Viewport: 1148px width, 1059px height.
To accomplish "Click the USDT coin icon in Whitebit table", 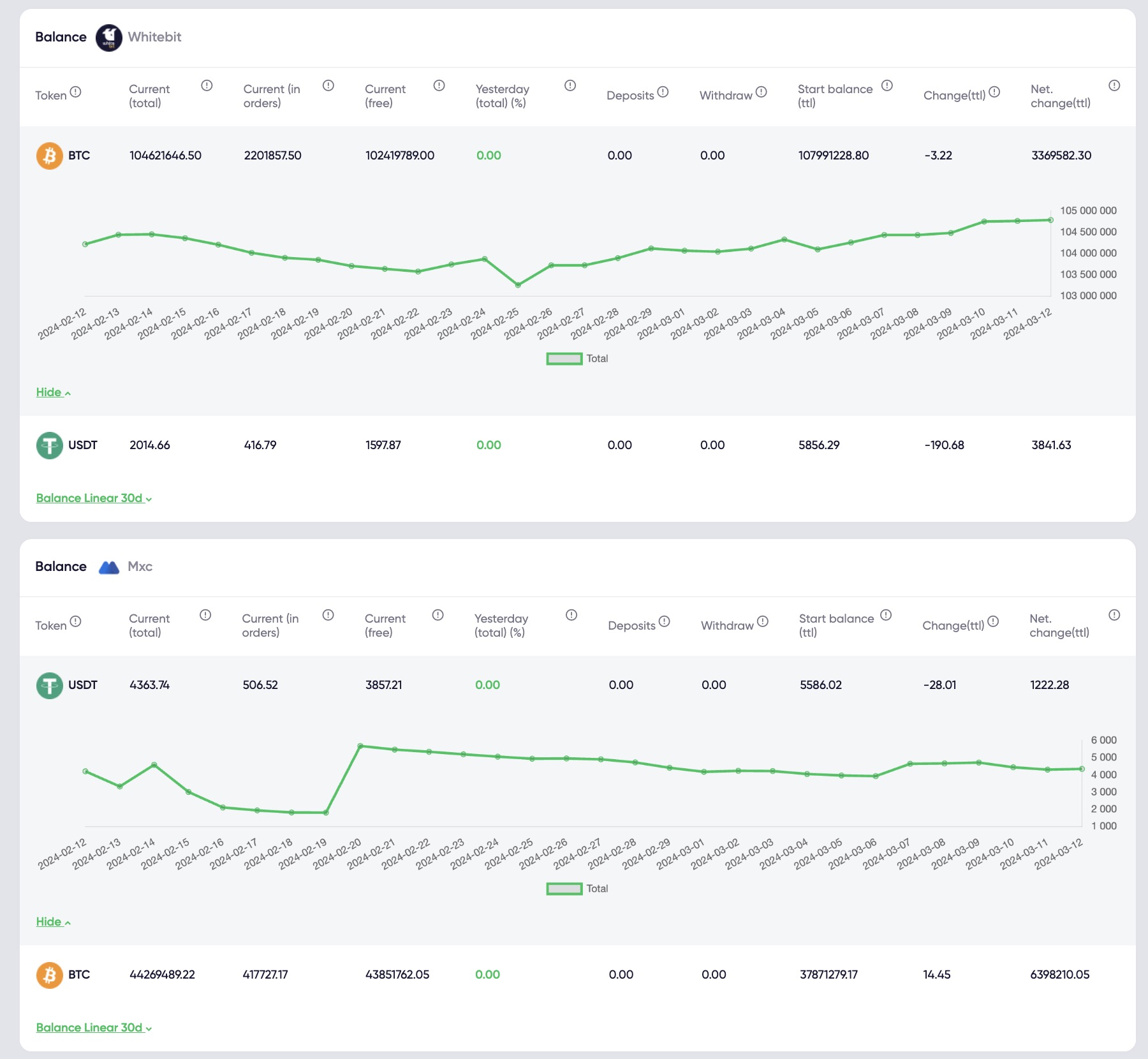I will click(49, 445).
